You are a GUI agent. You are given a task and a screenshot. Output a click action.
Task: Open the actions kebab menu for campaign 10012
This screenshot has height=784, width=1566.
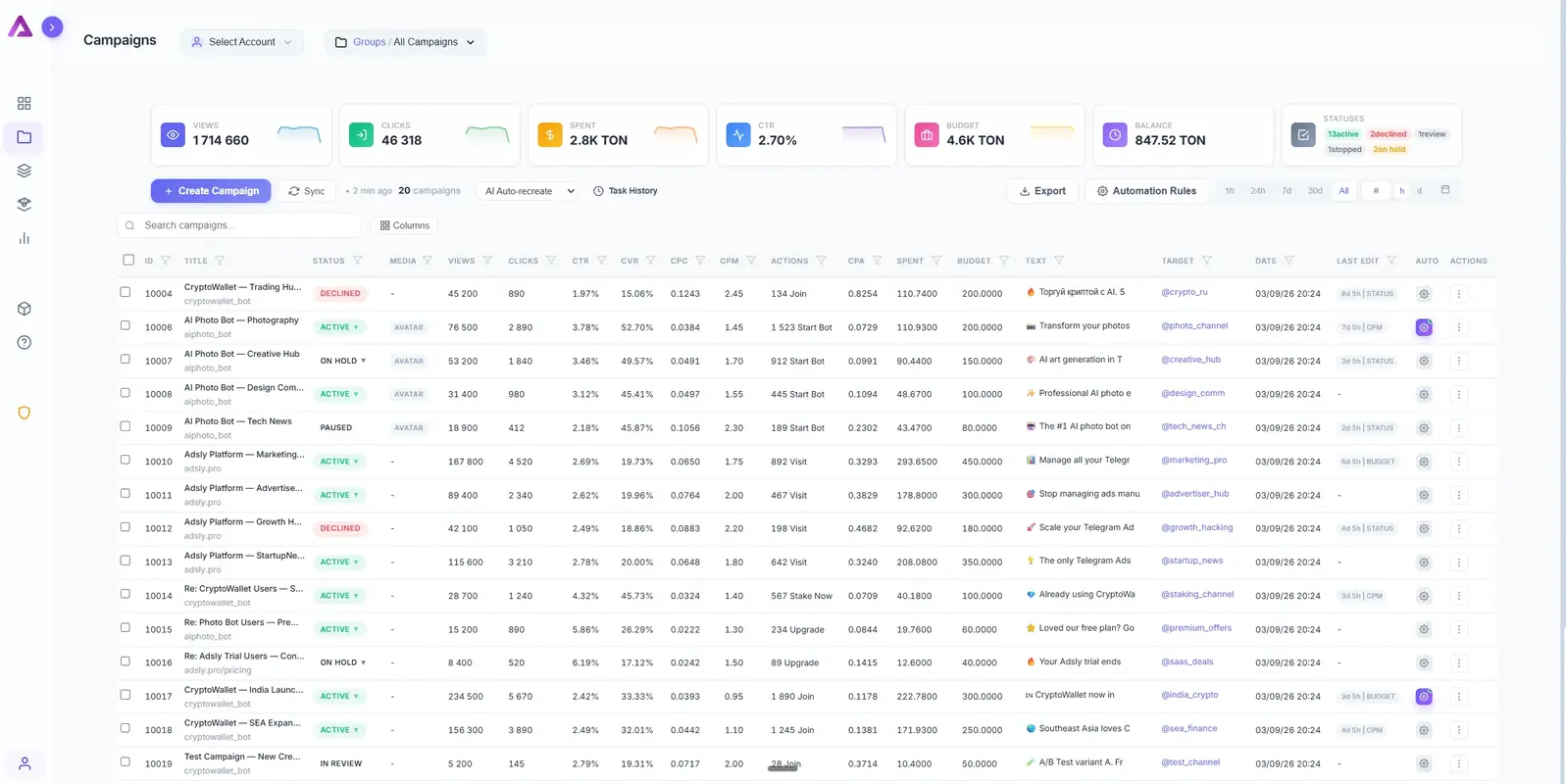(x=1458, y=528)
